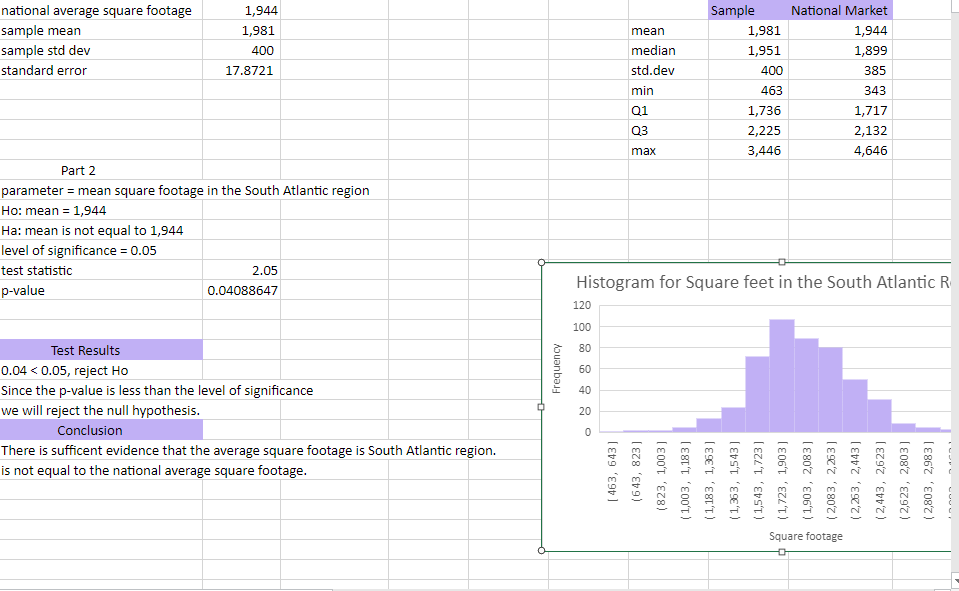Click the chart's top-left corner resize handle
Screen dimensions: 959x591
pos(541,262)
